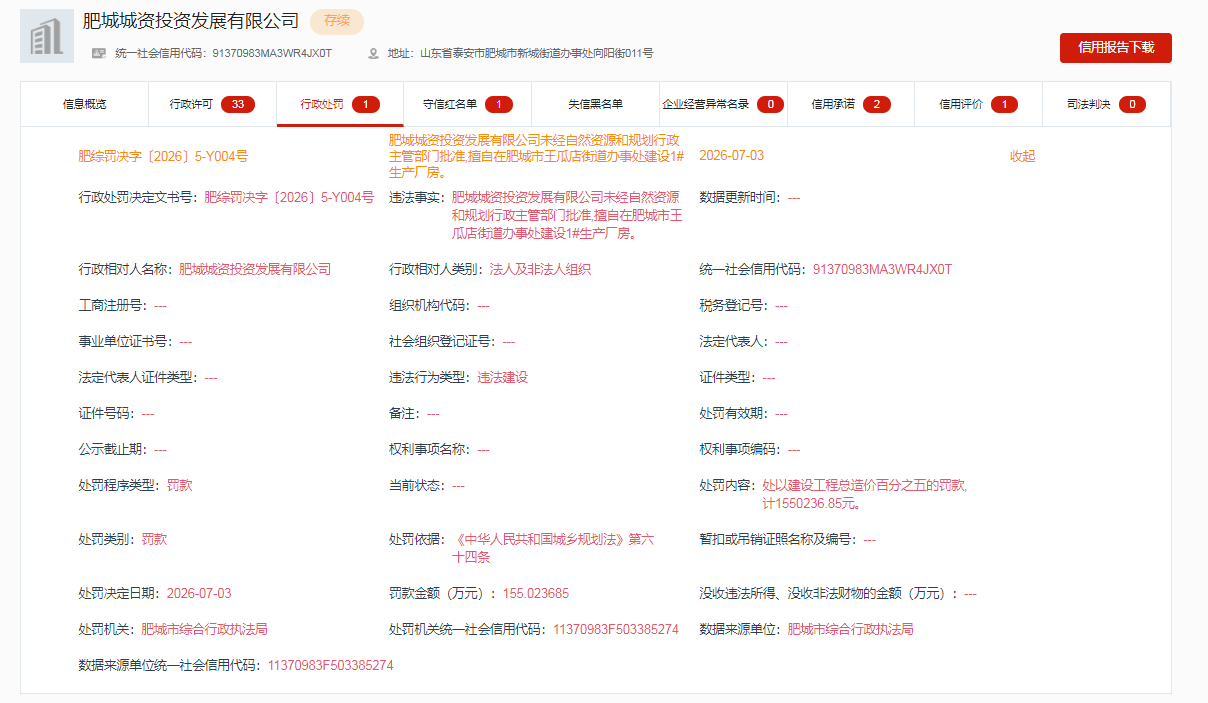Click the header credit code 91370983MA3WR4JX0T
Screen dimensions: 1208x703
(x=272, y=53)
